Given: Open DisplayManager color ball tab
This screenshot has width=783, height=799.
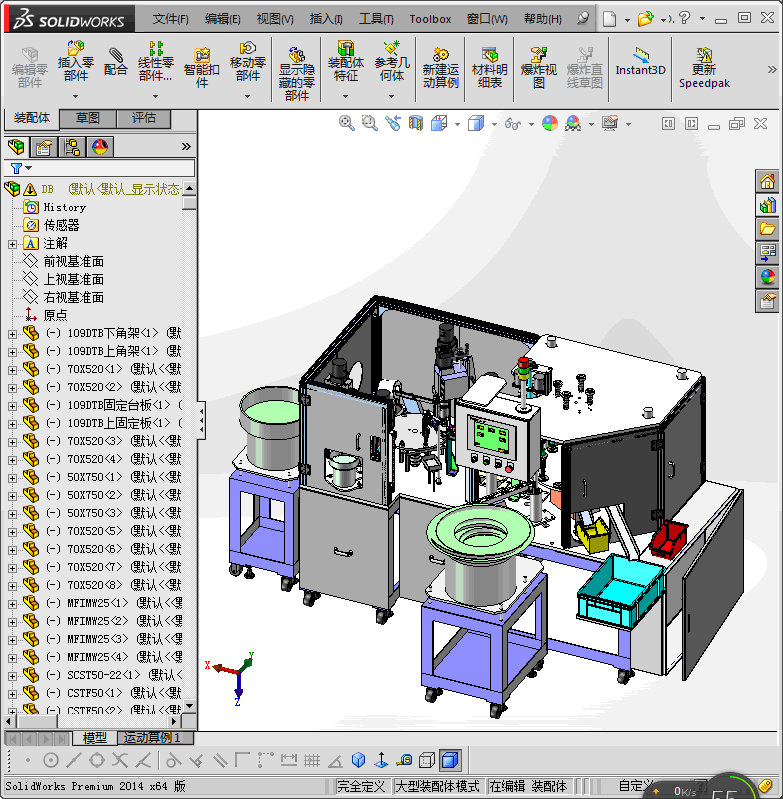Looking at the screenshot, I should pyautogui.click(x=100, y=147).
